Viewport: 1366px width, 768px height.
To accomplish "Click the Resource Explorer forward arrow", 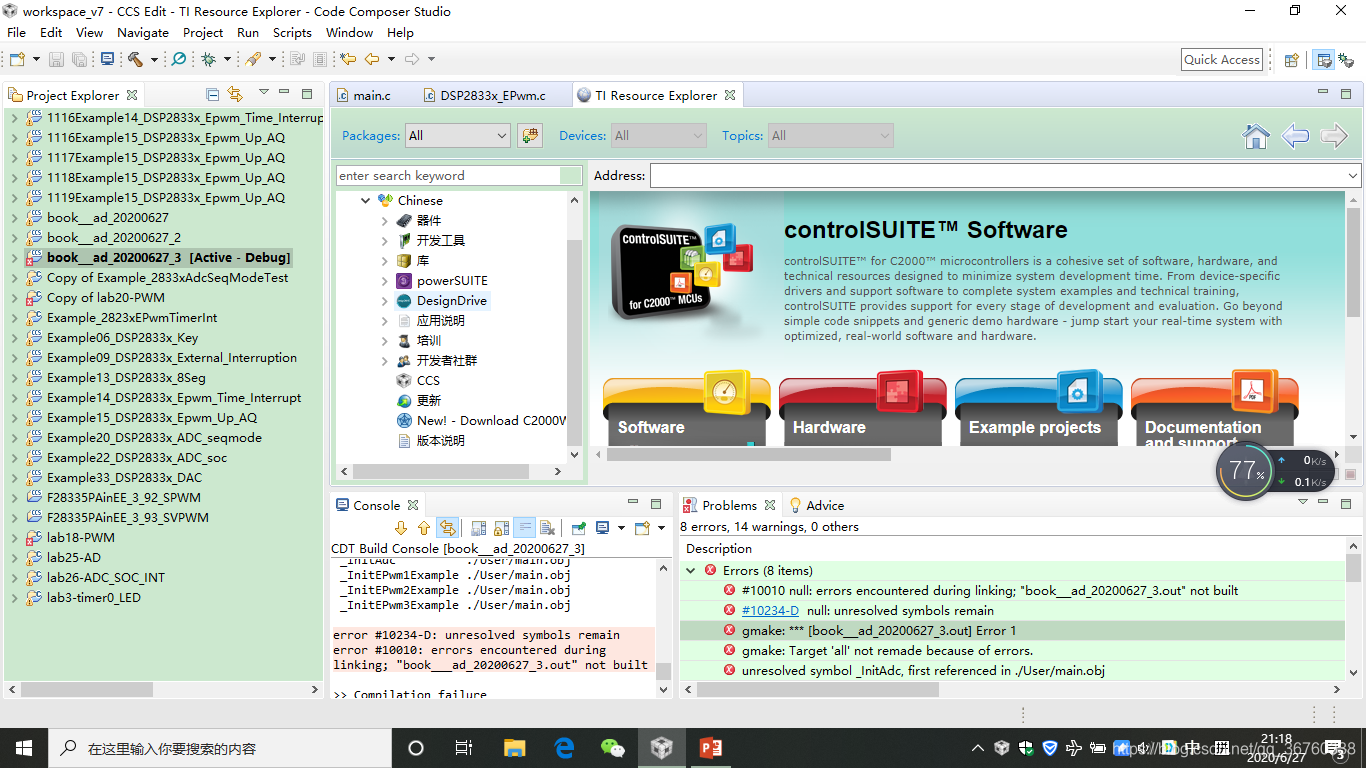I will tap(1334, 136).
